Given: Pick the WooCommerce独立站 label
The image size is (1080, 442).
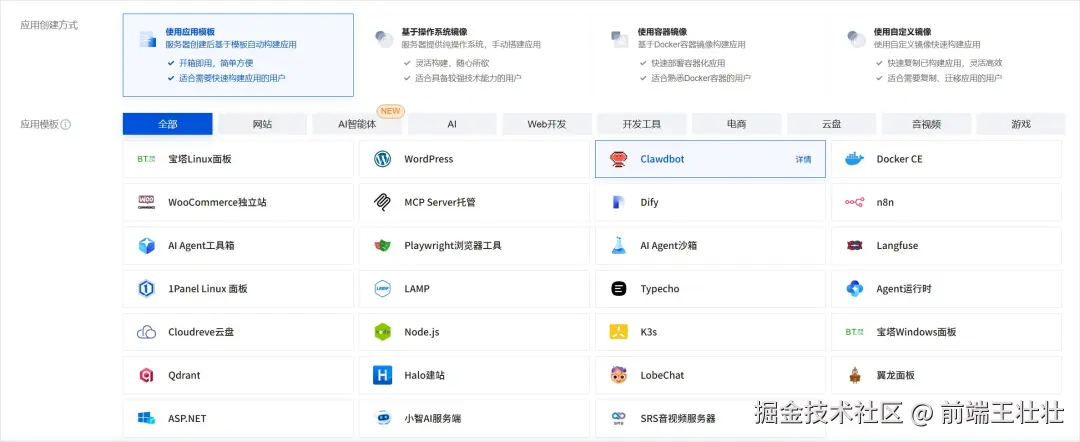Looking at the screenshot, I should pyautogui.click(x=217, y=202).
